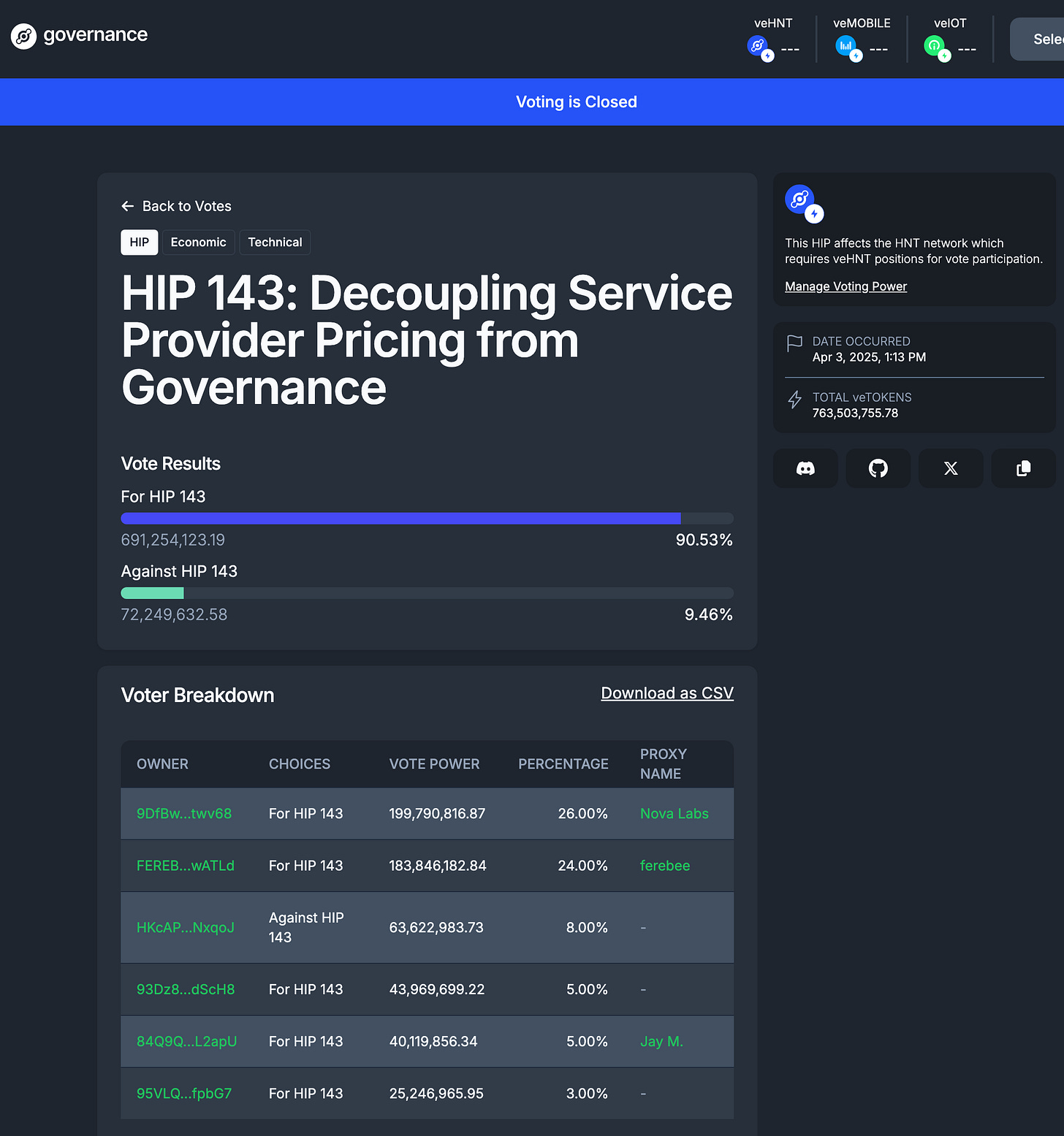Click the 24.00% percentage cell
This screenshot has width=1064, height=1136.
(x=583, y=866)
